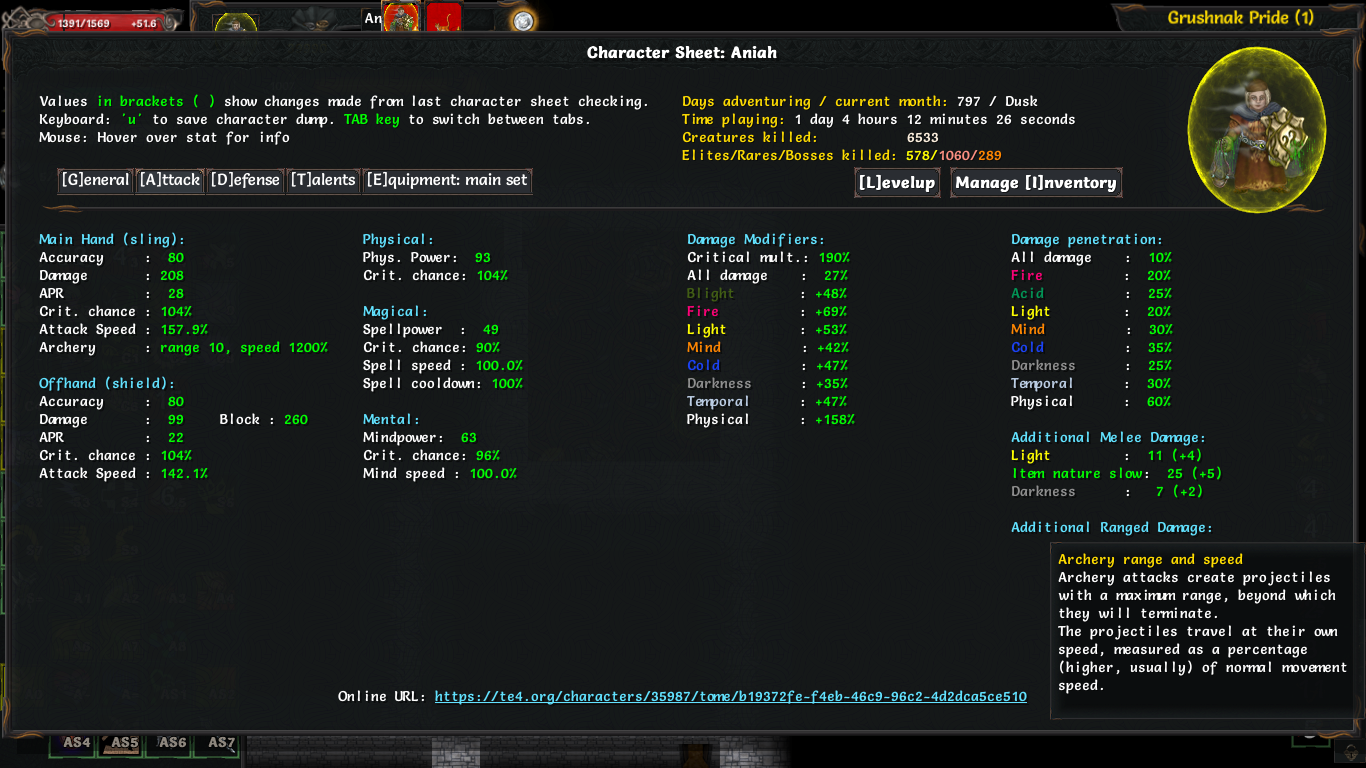Click the yellow-ringed player portrait in top bar
This screenshot has height=768, width=1366.
tap(235, 23)
